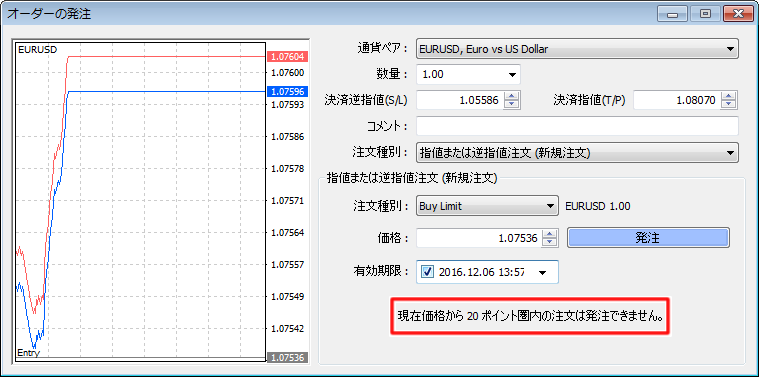Screen dimensions: 759x377
Task: Open the Buy Limit order type dropdown
Action: coord(487,206)
